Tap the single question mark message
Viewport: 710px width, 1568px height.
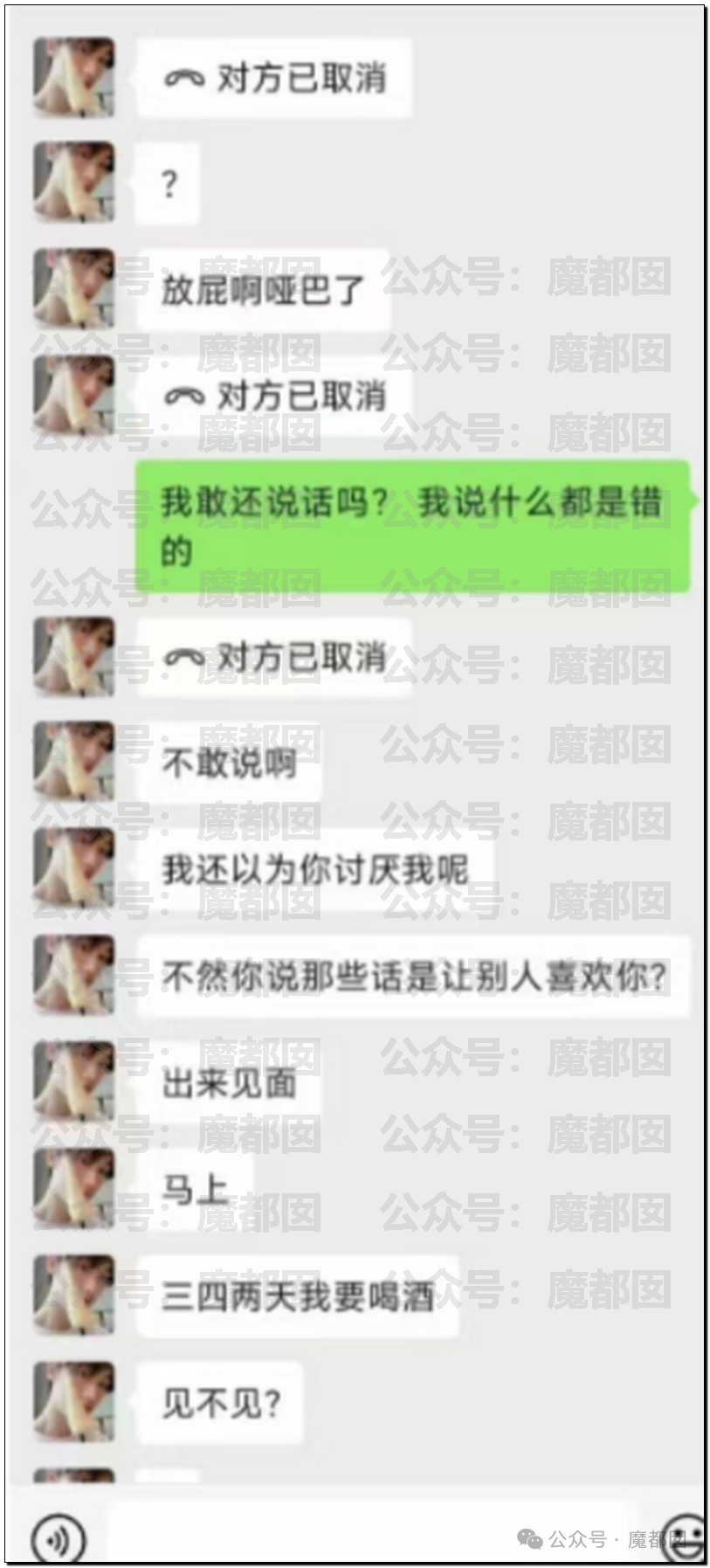pos(169,184)
